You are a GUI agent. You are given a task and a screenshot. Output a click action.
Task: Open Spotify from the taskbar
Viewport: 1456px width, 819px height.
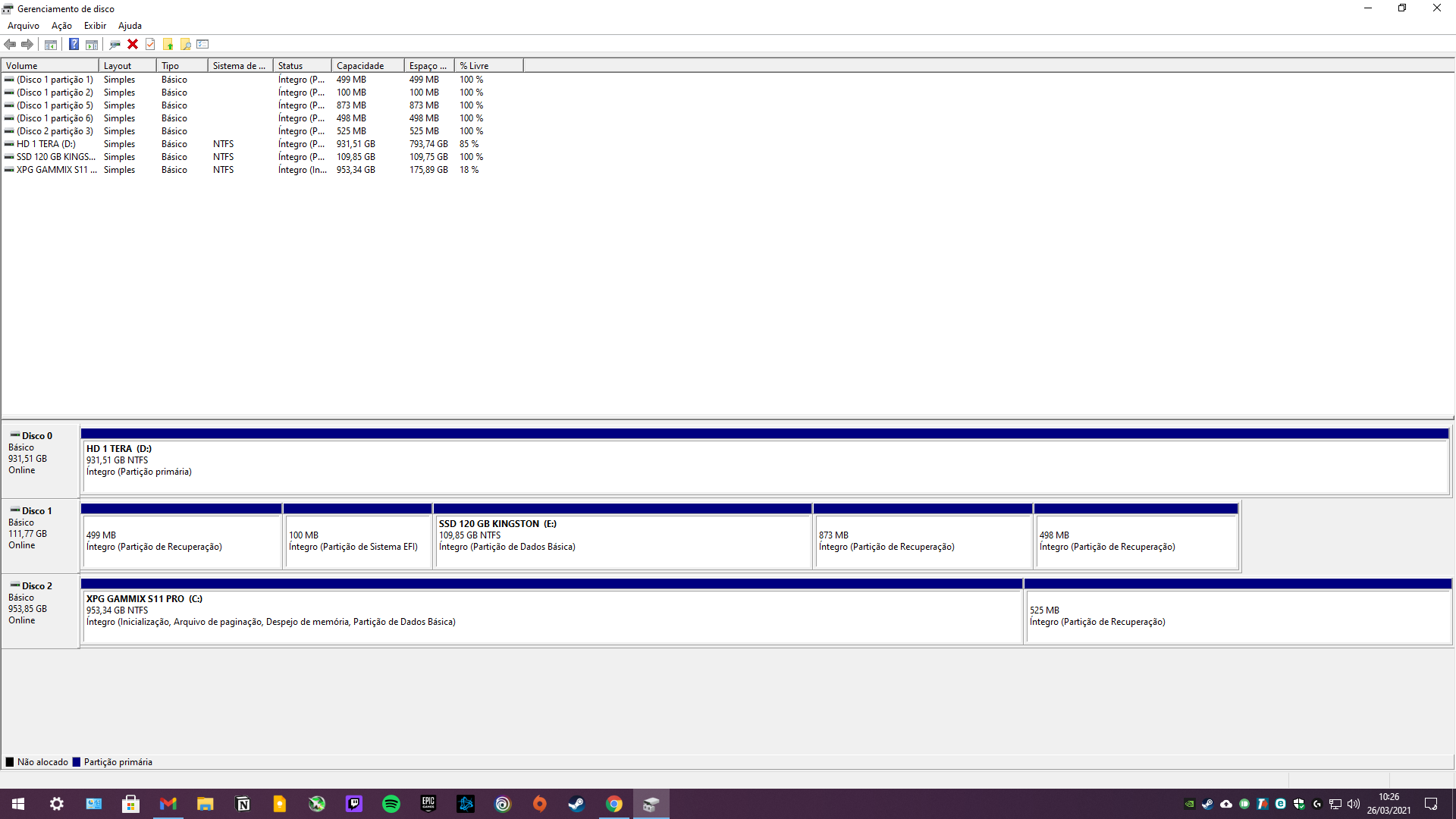pyautogui.click(x=391, y=804)
